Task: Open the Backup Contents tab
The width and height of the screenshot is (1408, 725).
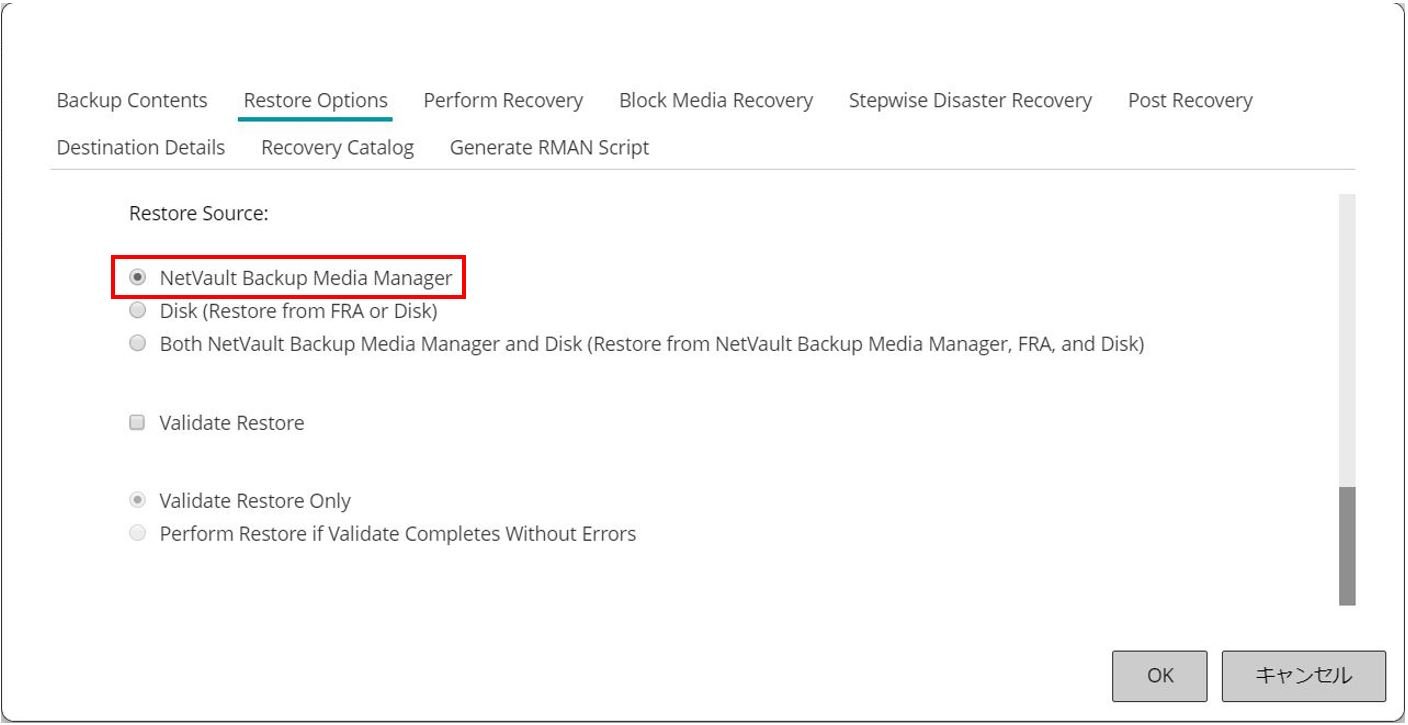Action: (132, 101)
